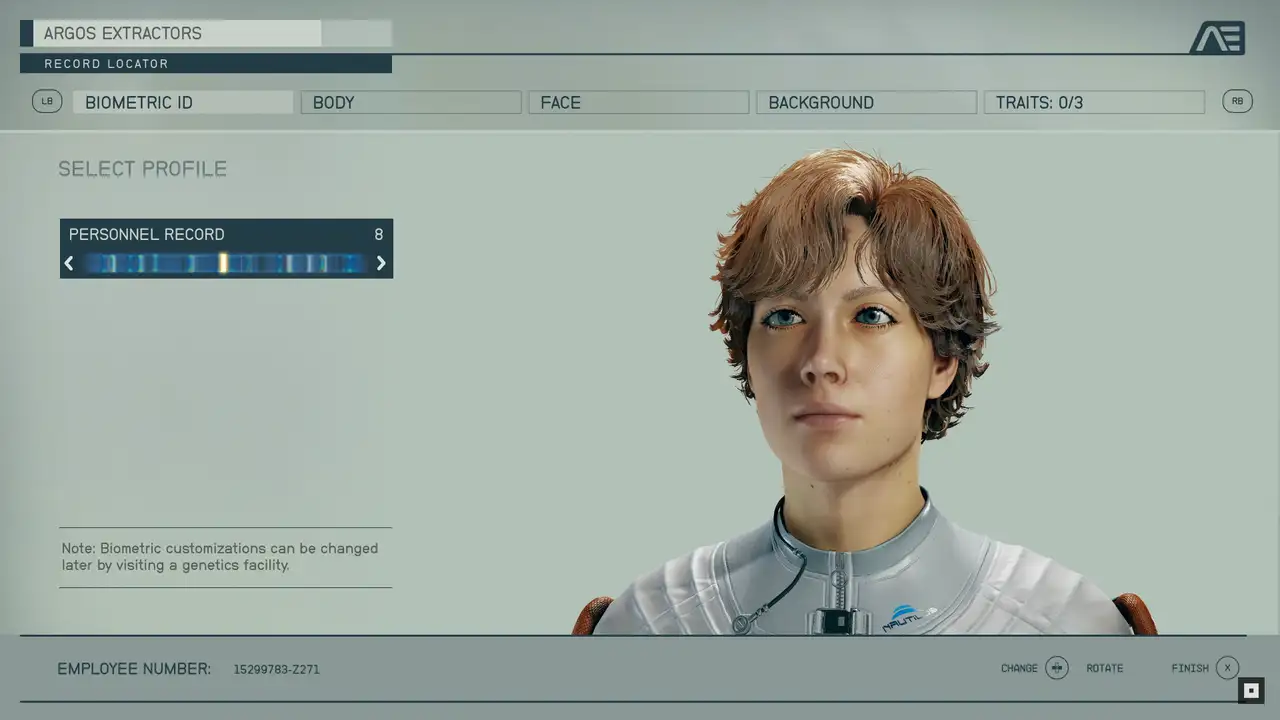
Task: Open the Background tab
Action: (x=866, y=102)
